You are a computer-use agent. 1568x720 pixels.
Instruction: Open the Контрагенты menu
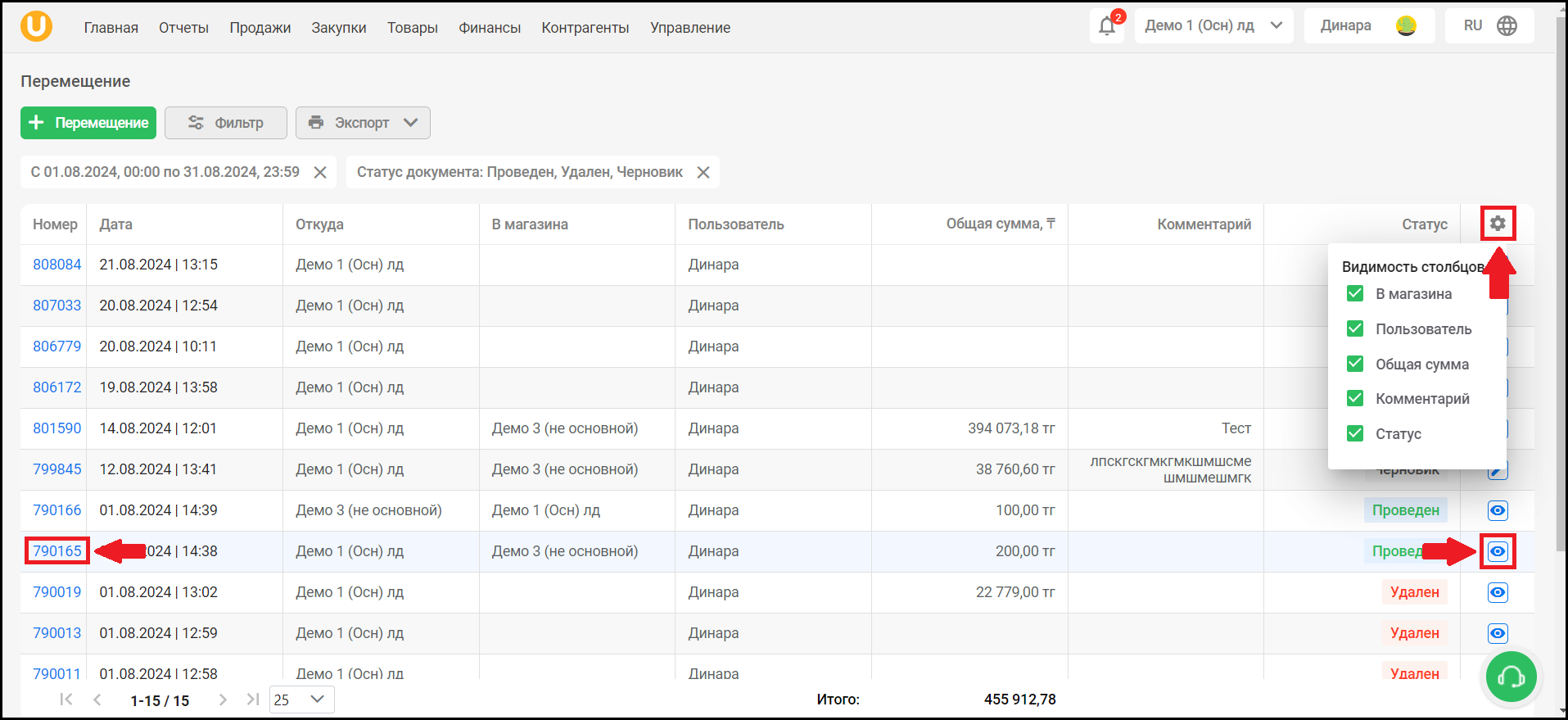click(x=585, y=28)
